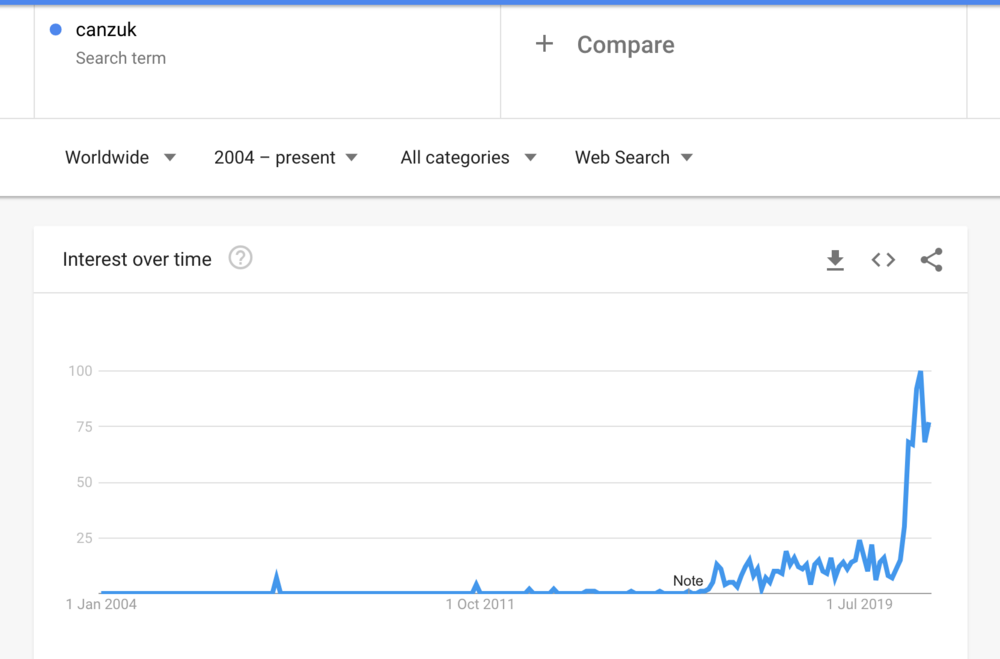Image resolution: width=1000 pixels, height=659 pixels.
Task: Click the blue dot beside canzuk
Action: click(55, 29)
